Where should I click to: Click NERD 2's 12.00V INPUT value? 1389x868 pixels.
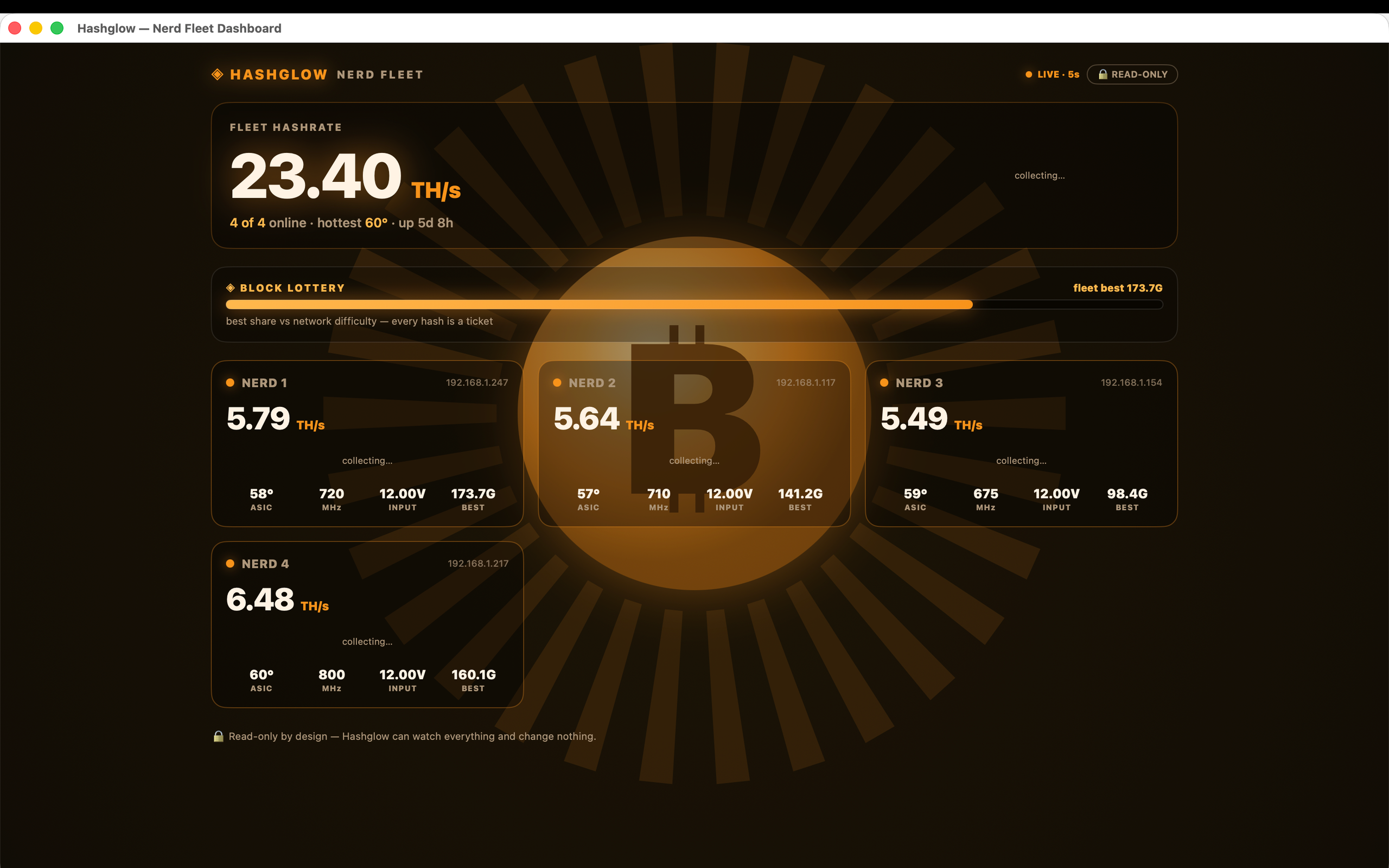point(730,494)
